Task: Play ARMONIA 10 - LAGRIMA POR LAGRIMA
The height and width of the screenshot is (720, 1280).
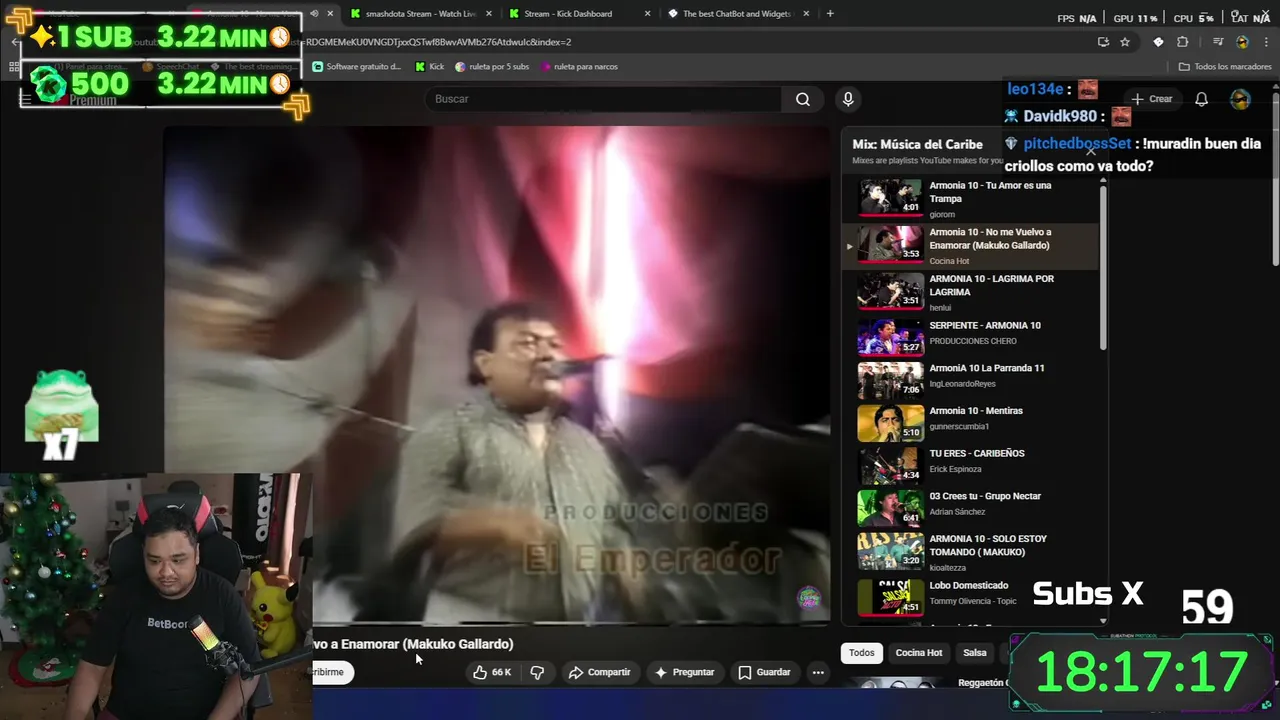Action: click(970, 292)
